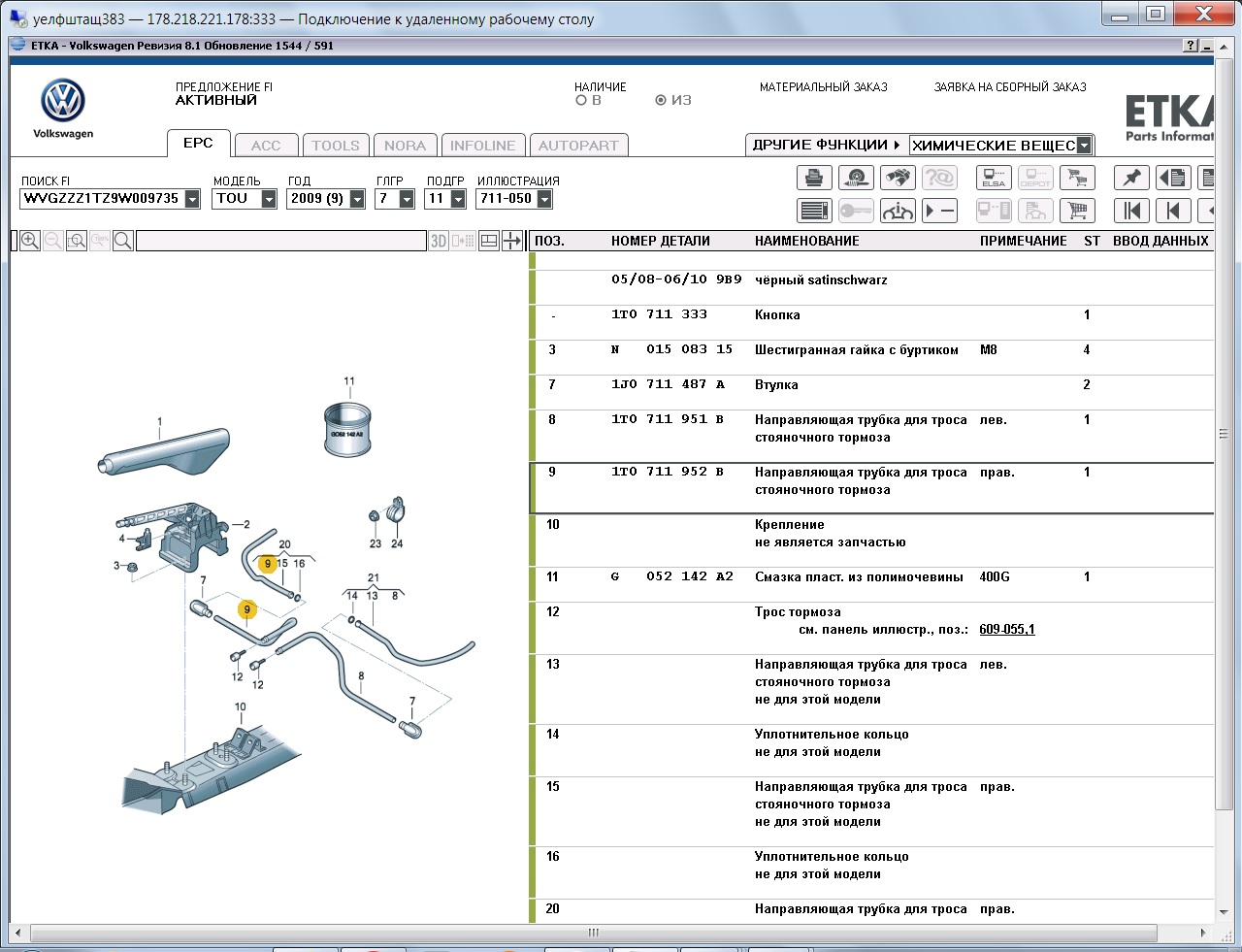Click the help question mark button in the ETKA title bar

pos(1191,46)
